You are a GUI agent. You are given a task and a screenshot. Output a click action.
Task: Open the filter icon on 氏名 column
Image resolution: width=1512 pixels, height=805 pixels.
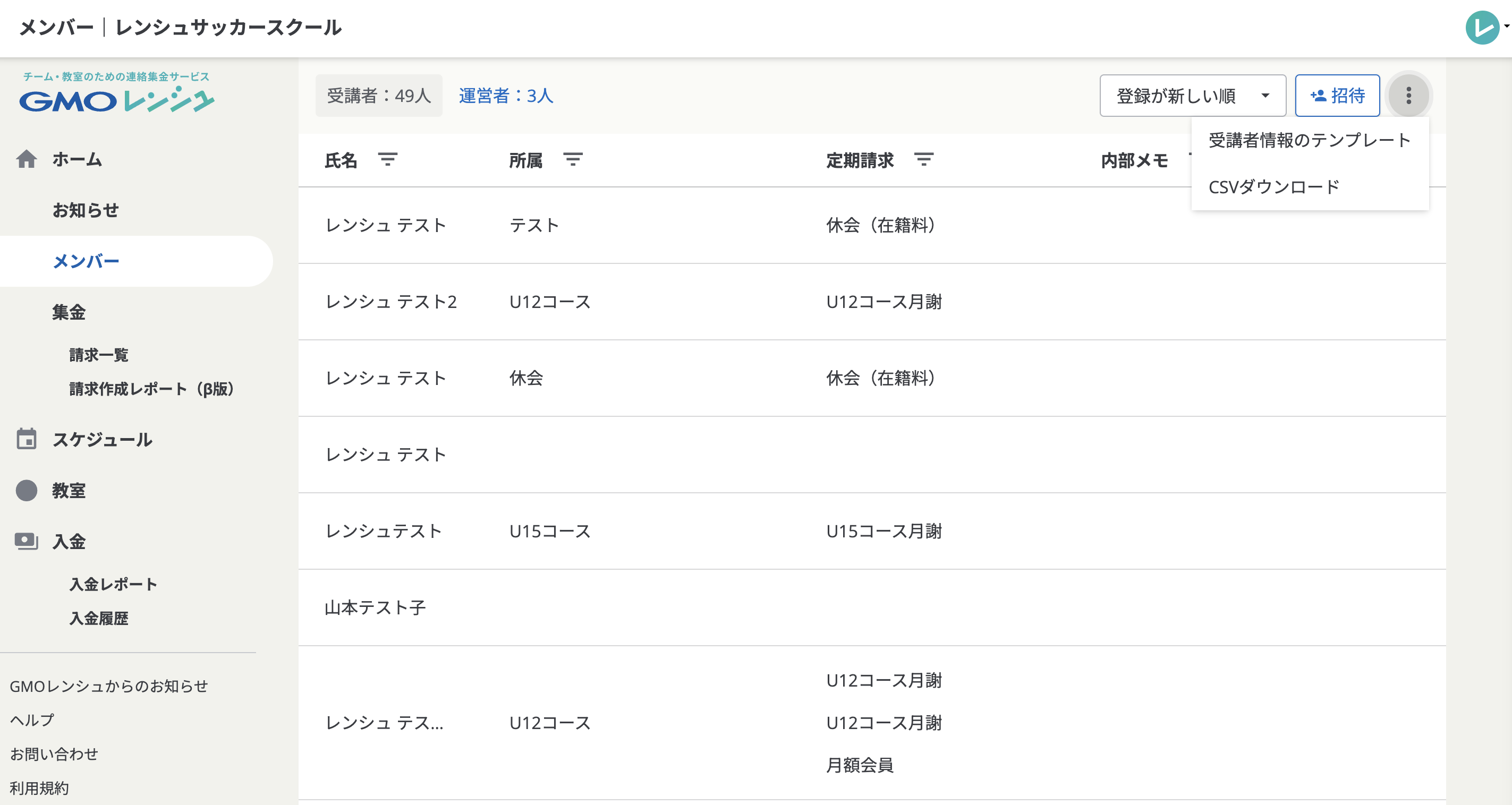pos(387,160)
